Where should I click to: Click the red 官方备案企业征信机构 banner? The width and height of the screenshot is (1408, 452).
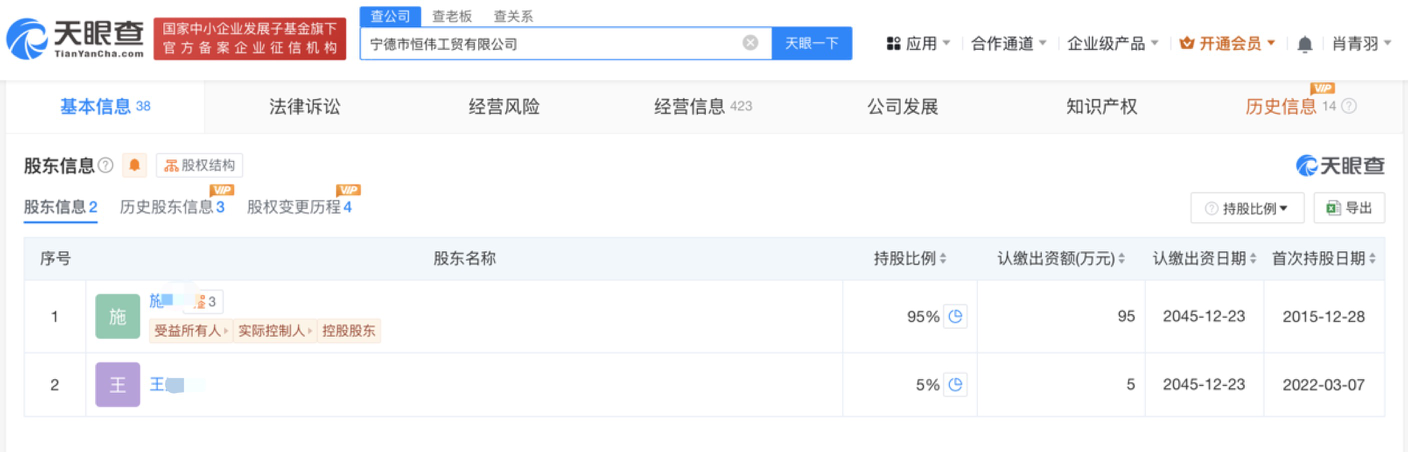click(250, 38)
